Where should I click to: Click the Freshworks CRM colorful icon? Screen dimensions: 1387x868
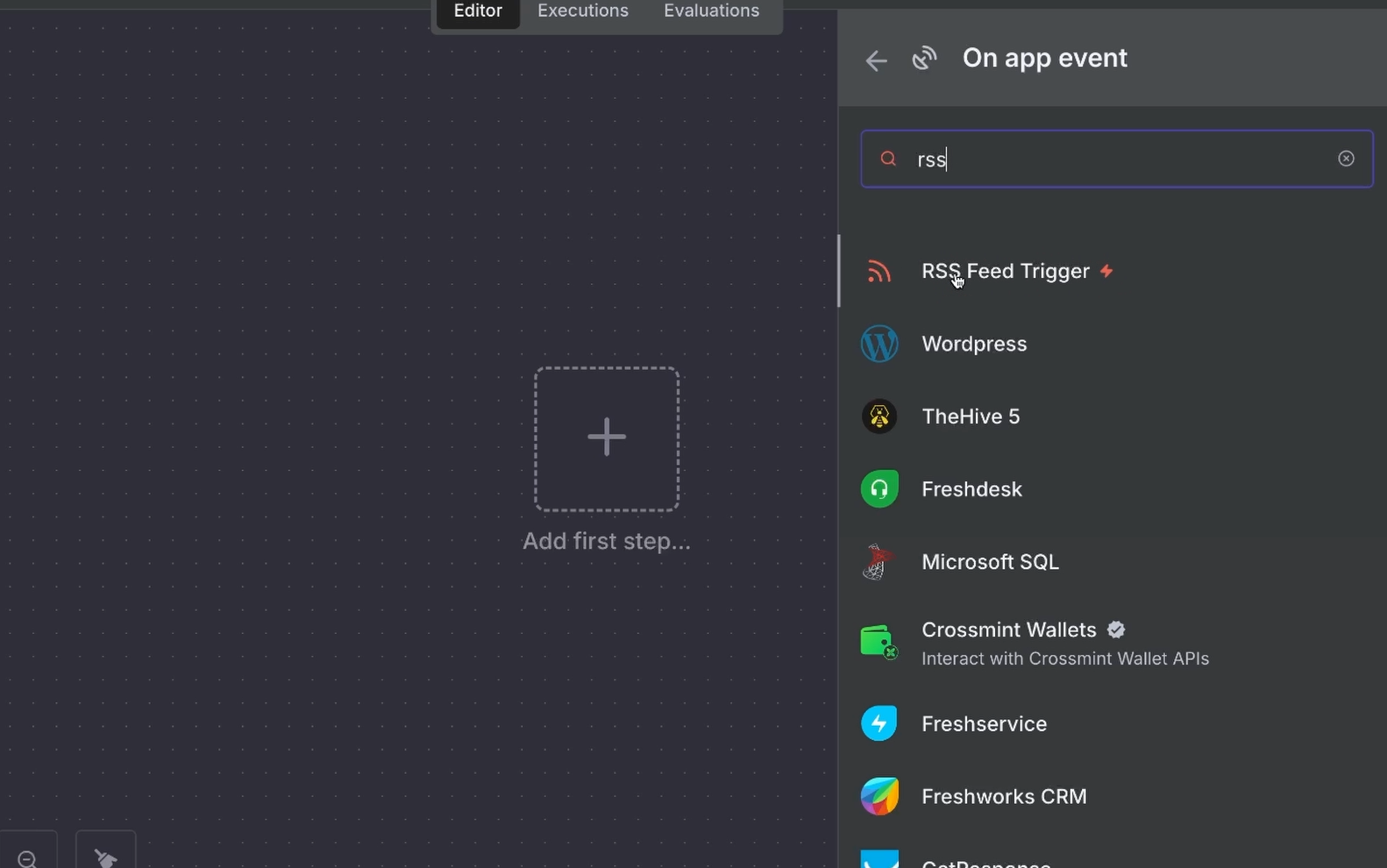[879, 796]
